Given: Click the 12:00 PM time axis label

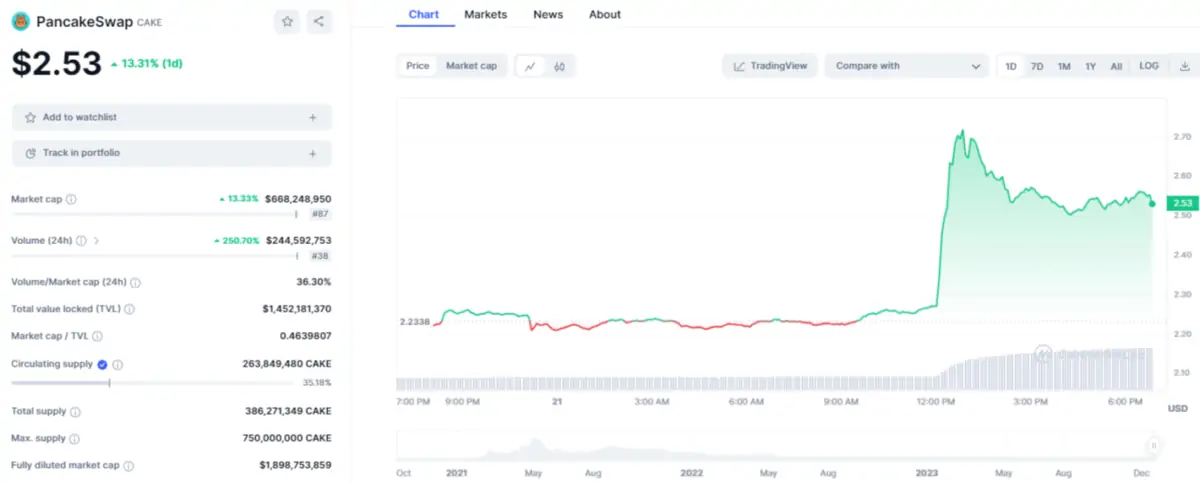Looking at the screenshot, I should tap(936, 402).
